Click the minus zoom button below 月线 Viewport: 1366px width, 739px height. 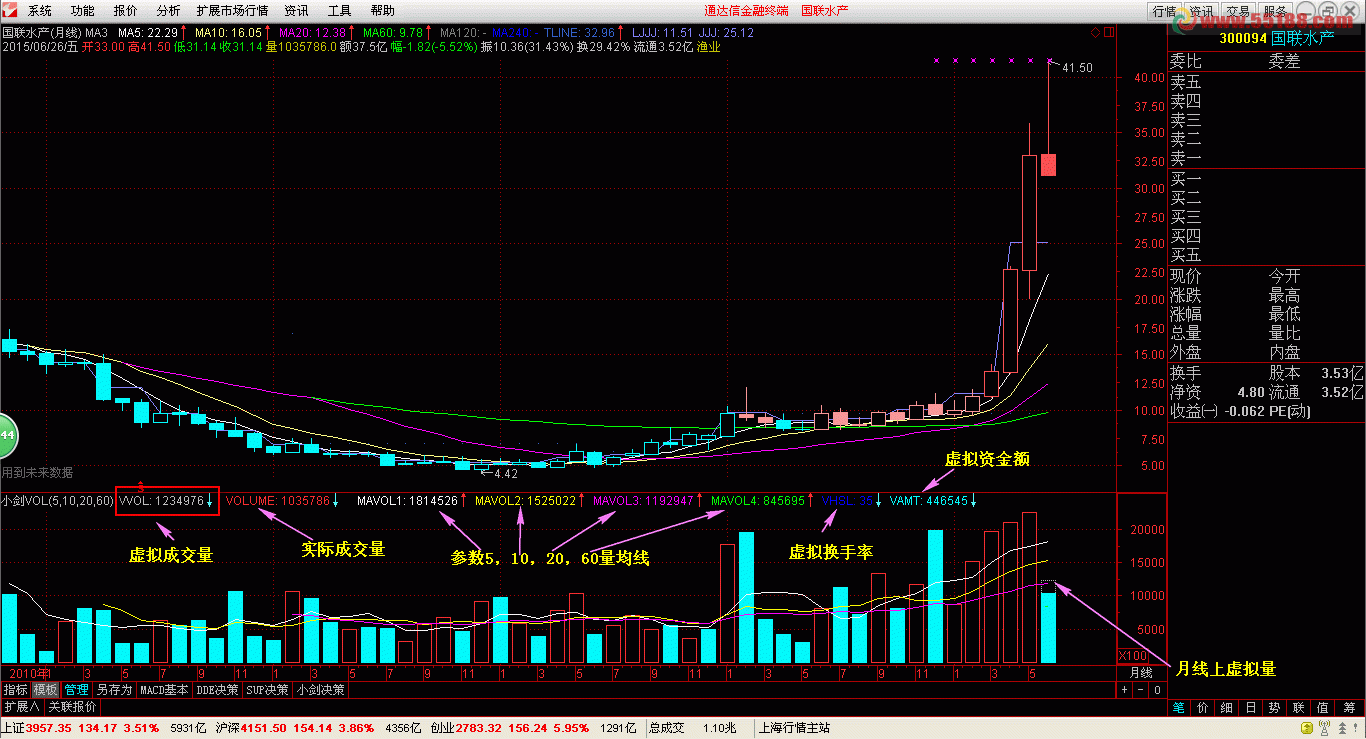tap(1140, 690)
